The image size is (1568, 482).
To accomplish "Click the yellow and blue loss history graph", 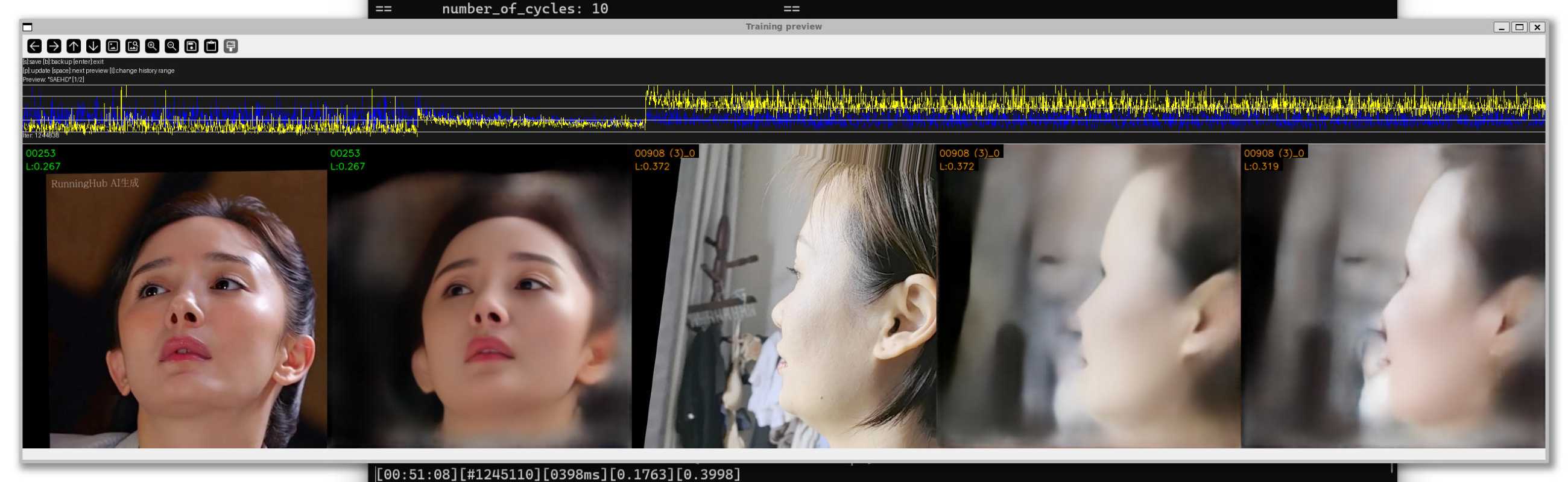I will (784, 111).
